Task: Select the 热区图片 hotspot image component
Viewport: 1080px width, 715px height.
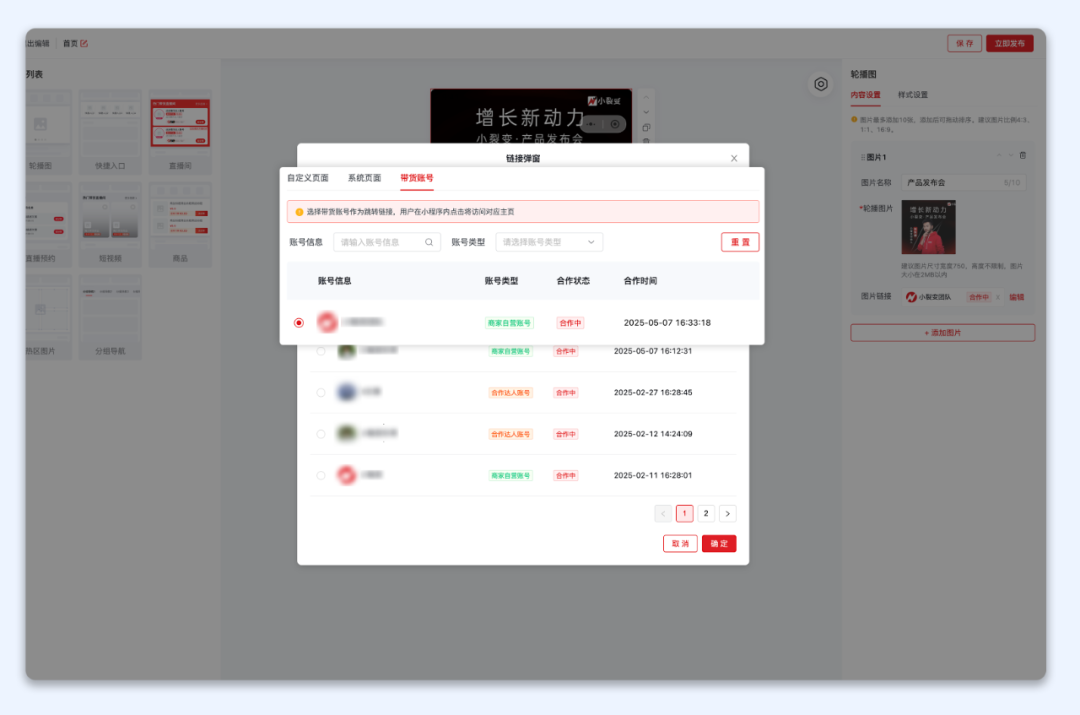Action: [x=48, y=317]
